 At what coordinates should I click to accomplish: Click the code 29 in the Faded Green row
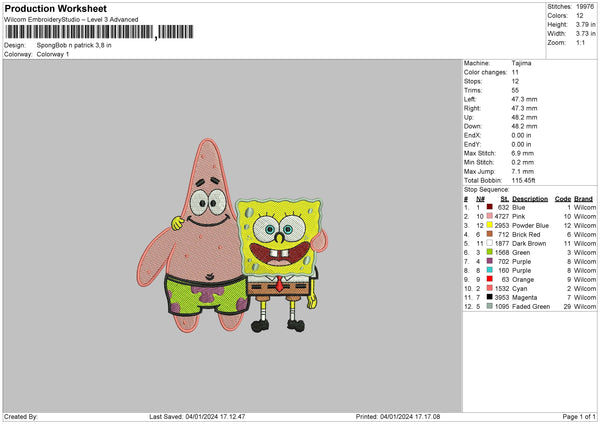567,307
